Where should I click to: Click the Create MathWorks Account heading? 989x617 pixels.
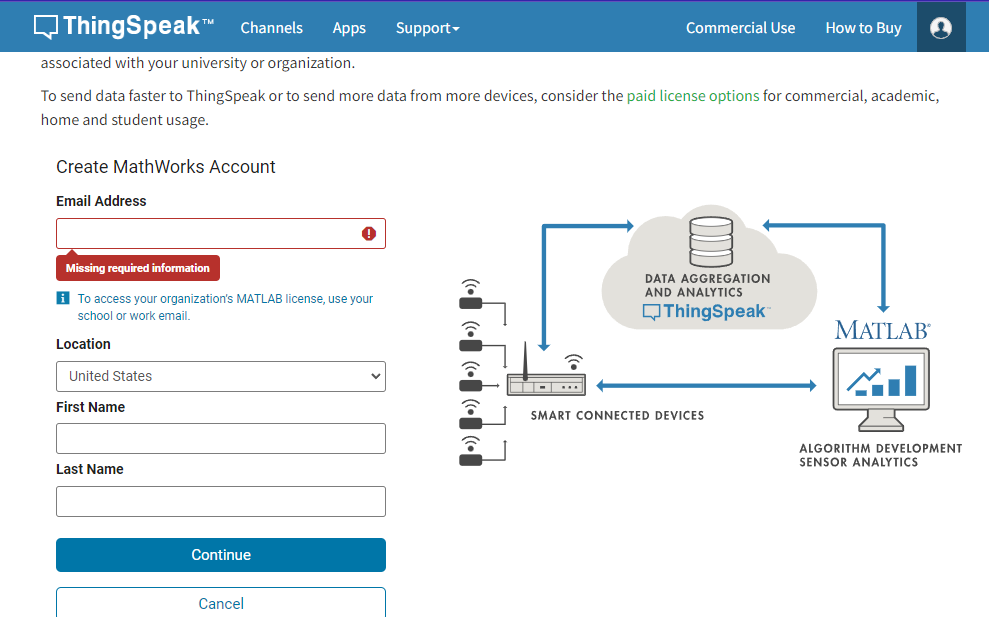point(166,167)
